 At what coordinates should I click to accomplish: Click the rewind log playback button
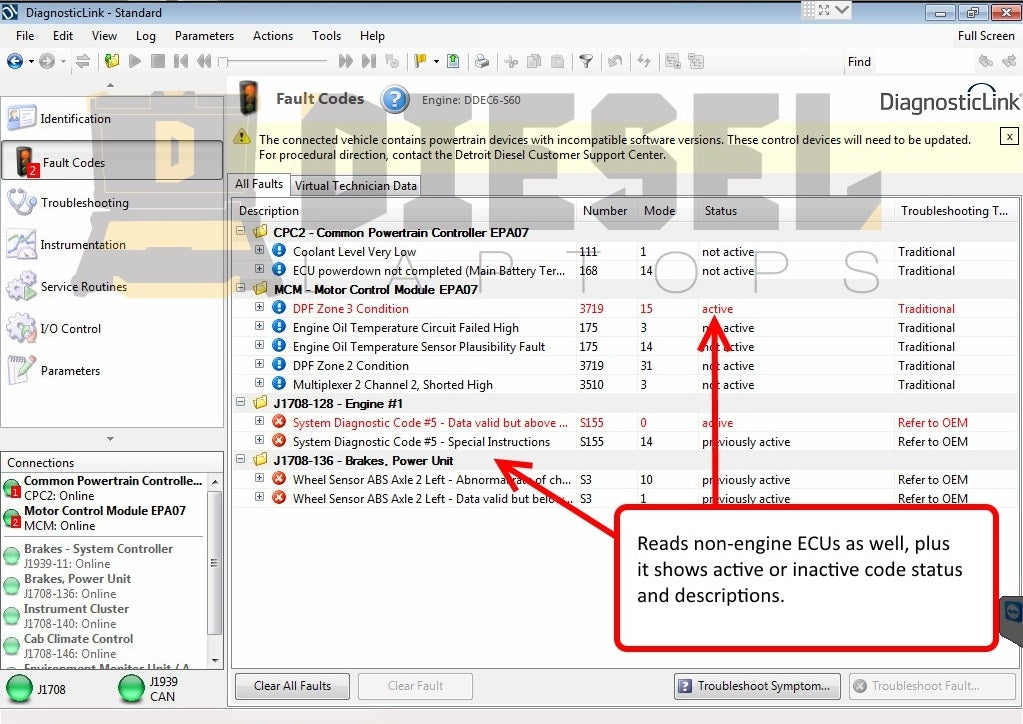[x=204, y=61]
